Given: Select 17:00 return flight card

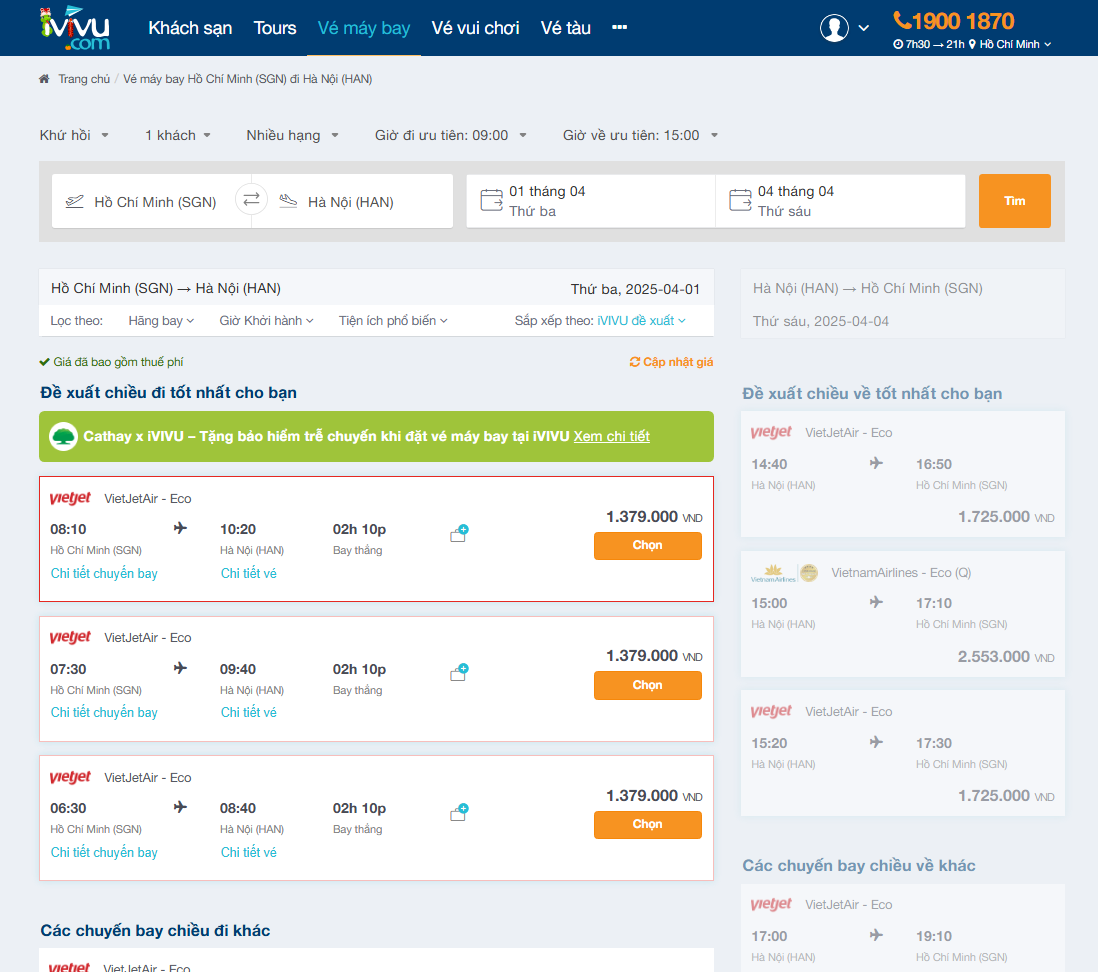Looking at the screenshot, I should (x=903, y=928).
